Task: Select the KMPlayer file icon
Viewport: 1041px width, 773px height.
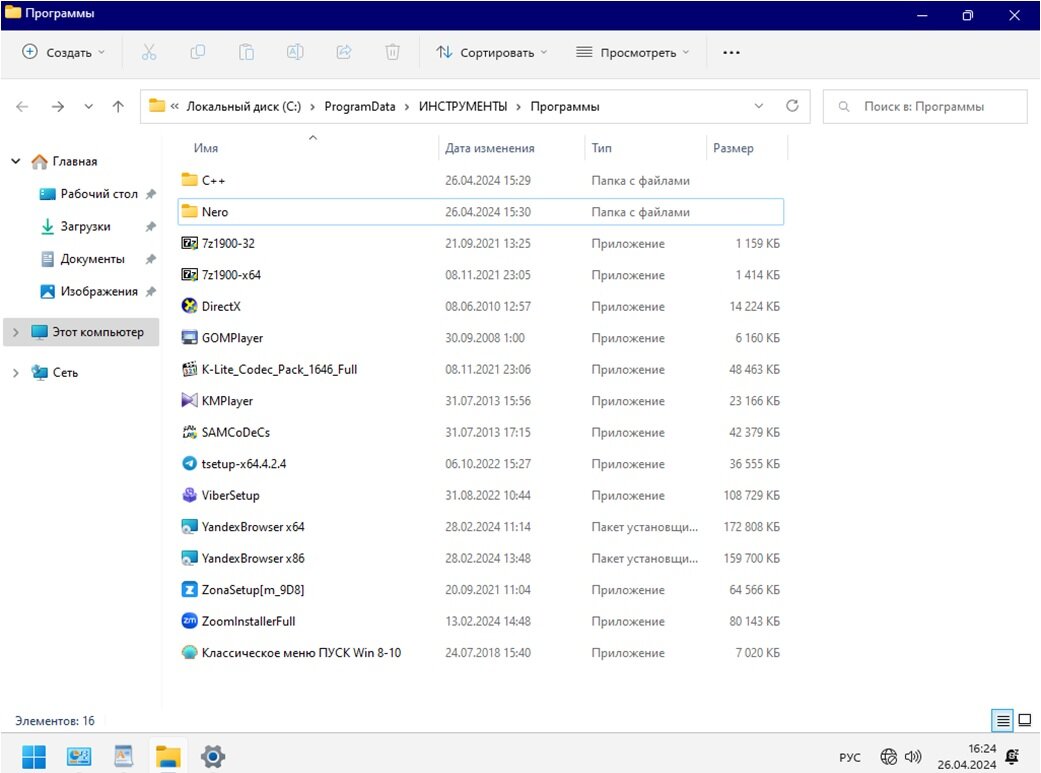Action: click(189, 400)
